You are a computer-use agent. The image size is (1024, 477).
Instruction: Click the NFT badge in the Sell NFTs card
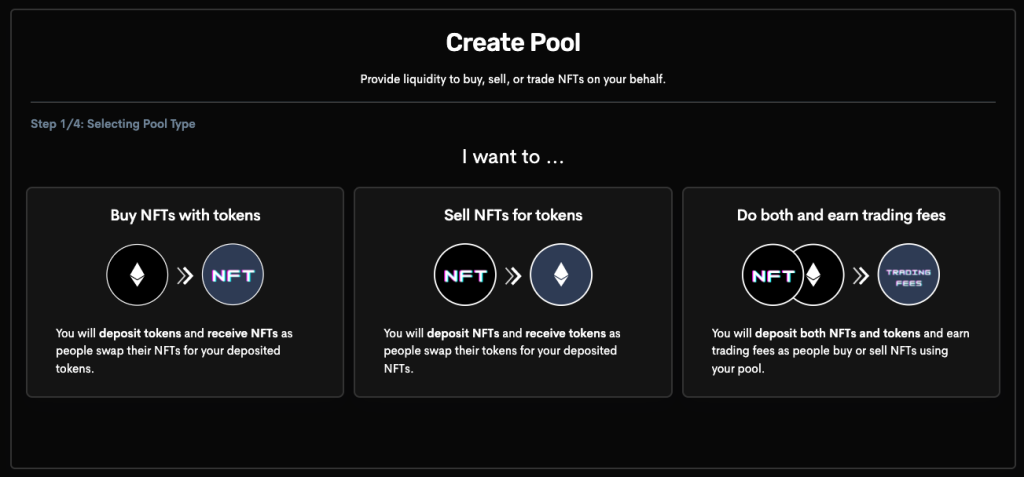click(x=465, y=274)
